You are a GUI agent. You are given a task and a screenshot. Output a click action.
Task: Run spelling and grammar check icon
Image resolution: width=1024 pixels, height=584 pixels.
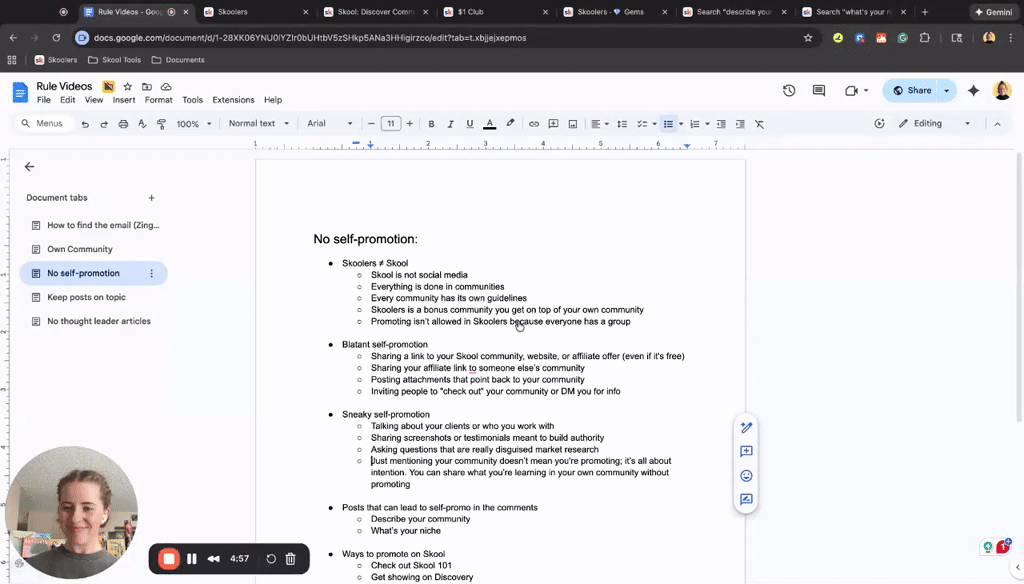(x=142, y=123)
